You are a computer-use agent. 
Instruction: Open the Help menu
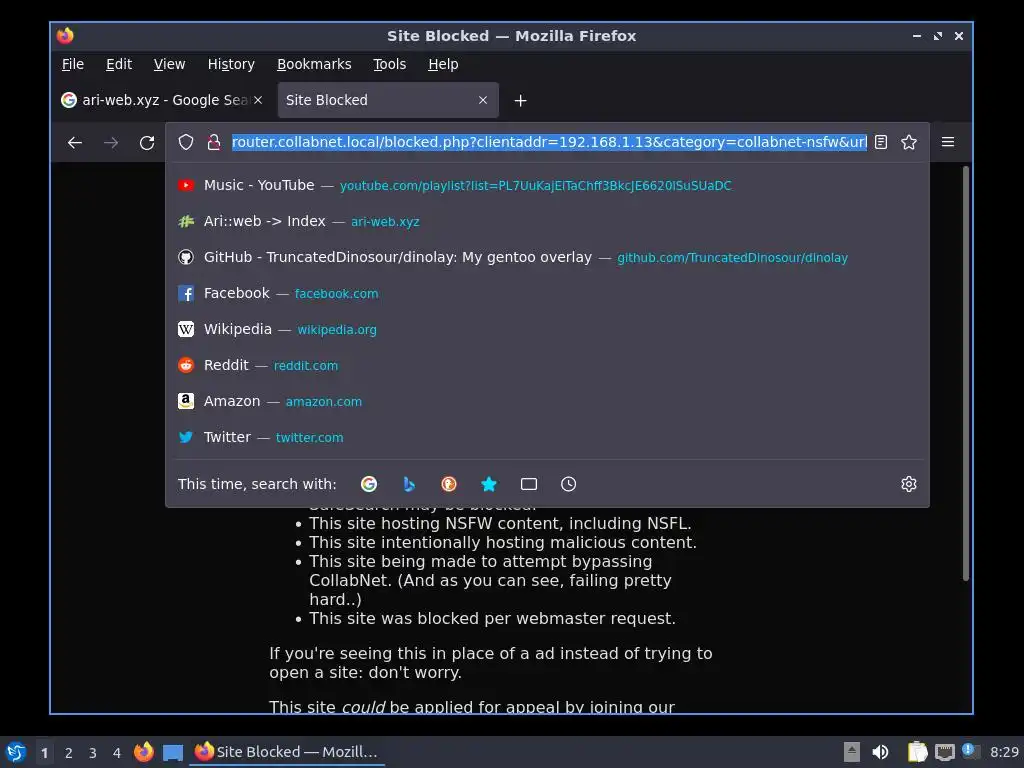click(443, 64)
